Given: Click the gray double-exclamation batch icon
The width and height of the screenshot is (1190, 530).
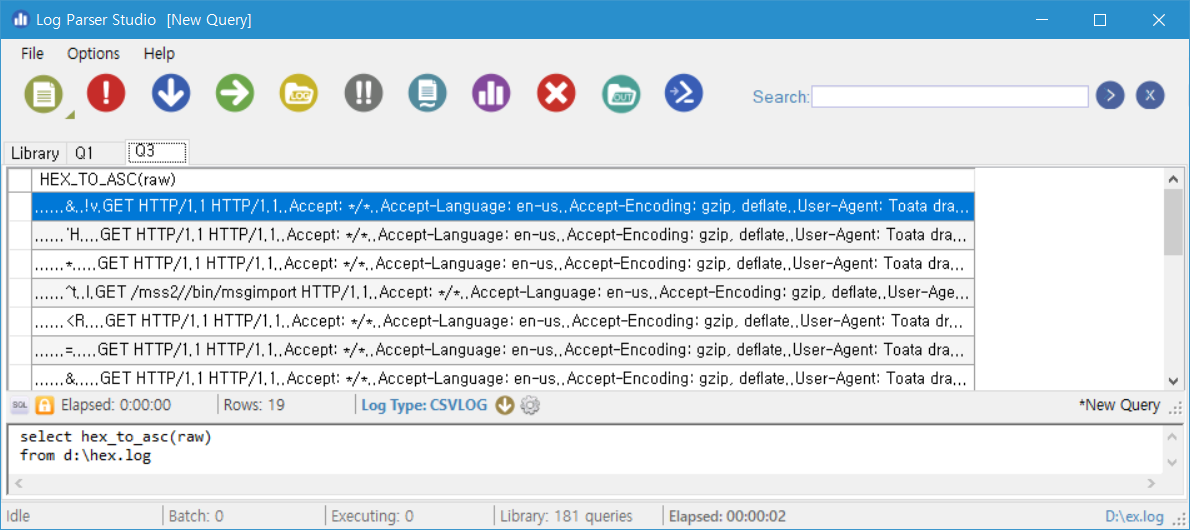Looking at the screenshot, I should (364, 93).
